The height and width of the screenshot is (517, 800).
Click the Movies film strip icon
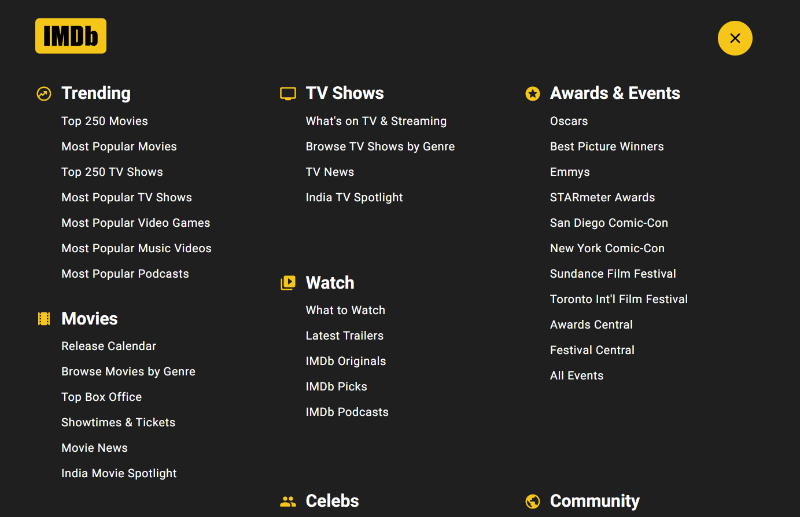[44, 319]
